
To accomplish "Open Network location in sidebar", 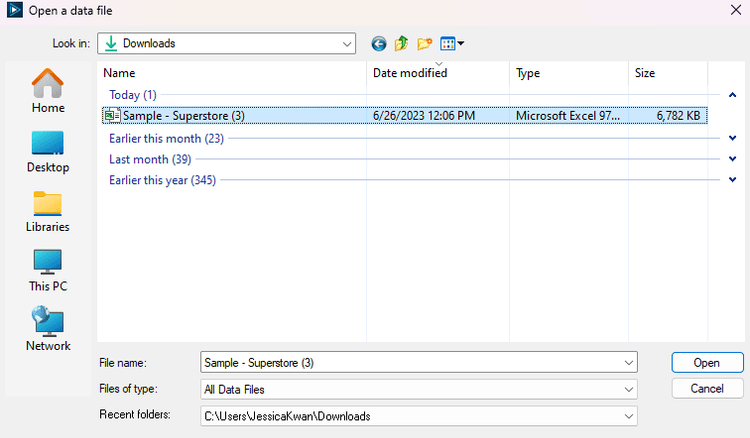I will point(48,328).
